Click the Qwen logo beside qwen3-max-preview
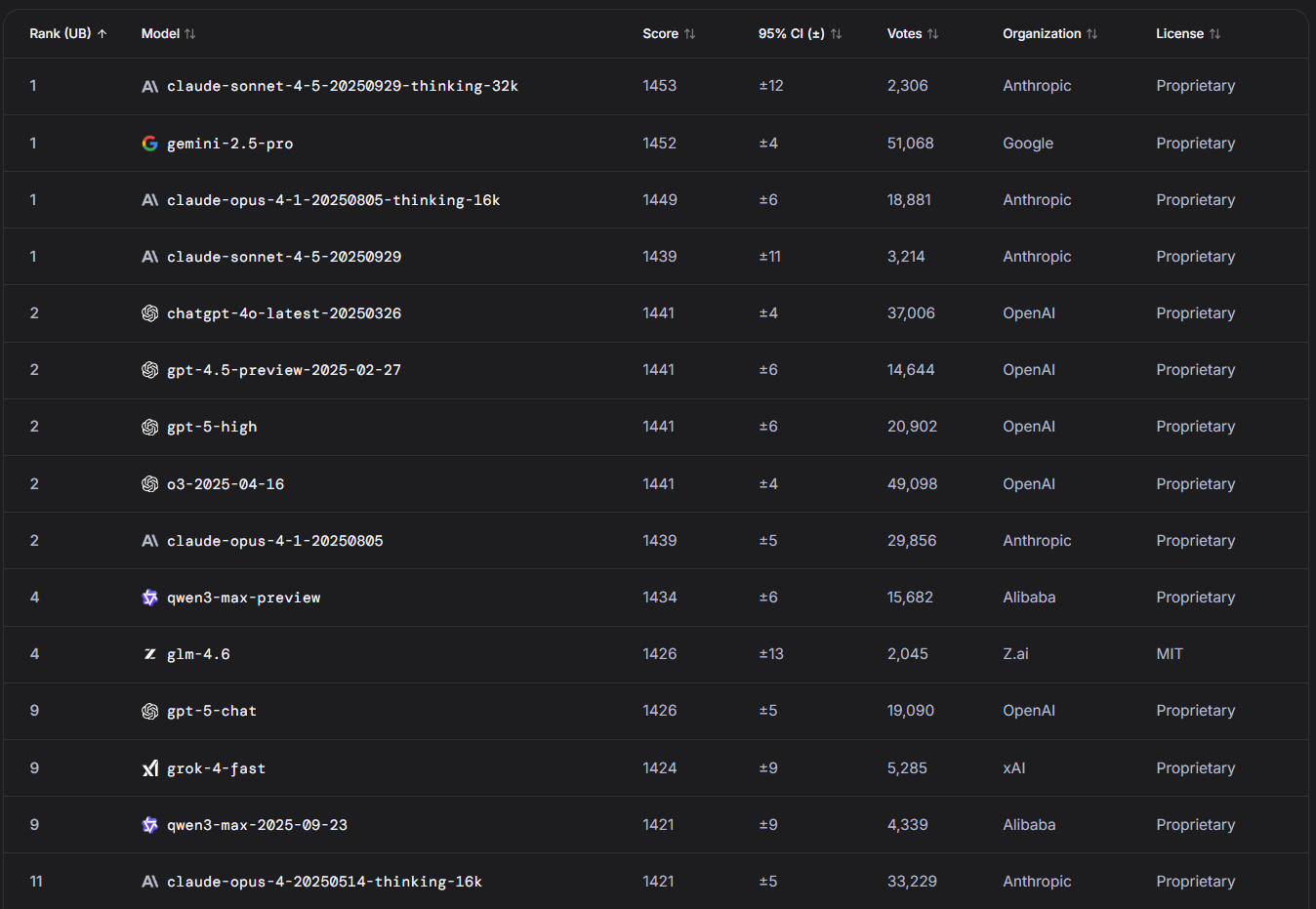Image resolution: width=1316 pixels, height=909 pixels. (x=150, y=598)
